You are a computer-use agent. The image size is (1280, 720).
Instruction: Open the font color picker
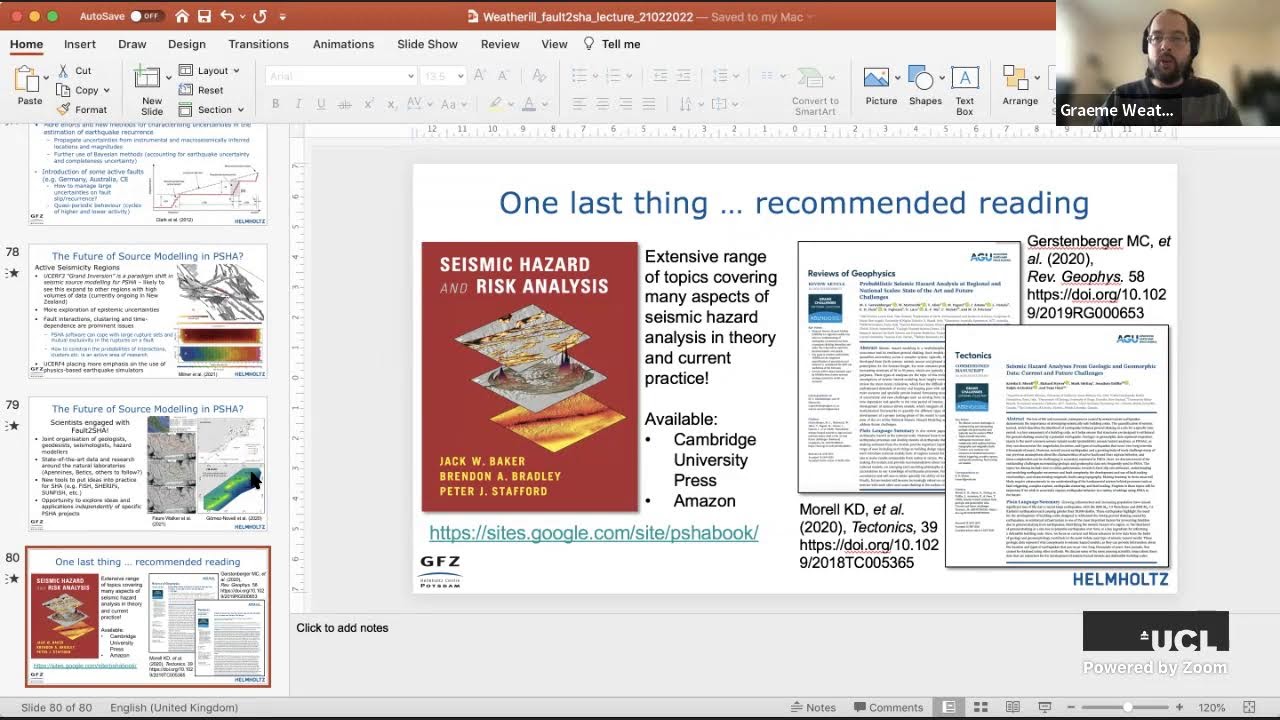[x=528, y=104]
